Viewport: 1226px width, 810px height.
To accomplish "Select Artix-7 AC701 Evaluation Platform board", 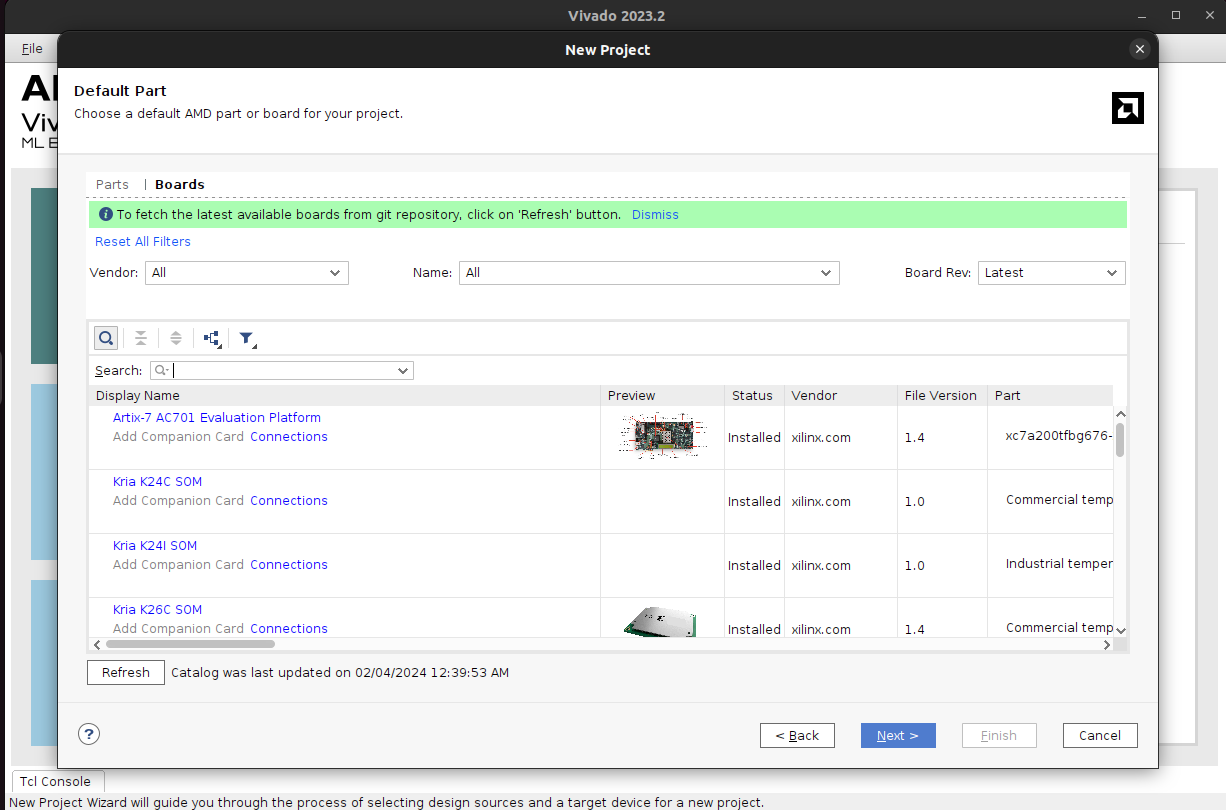I will point(217,417).
